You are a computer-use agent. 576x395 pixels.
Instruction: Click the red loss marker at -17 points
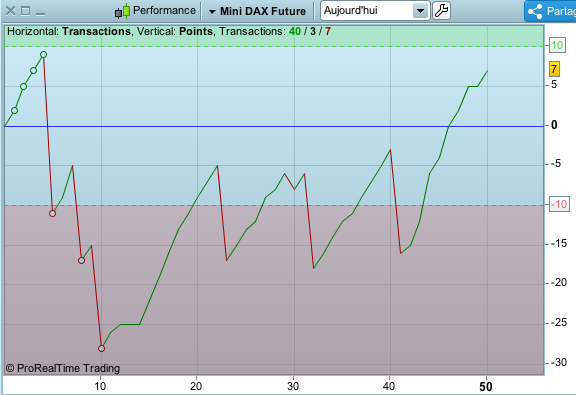click(x=82, y=261)
